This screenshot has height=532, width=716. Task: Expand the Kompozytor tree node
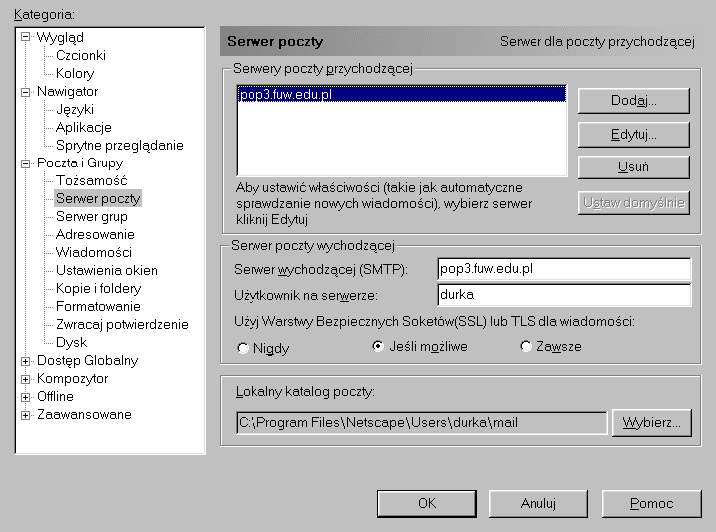point(25,379)
